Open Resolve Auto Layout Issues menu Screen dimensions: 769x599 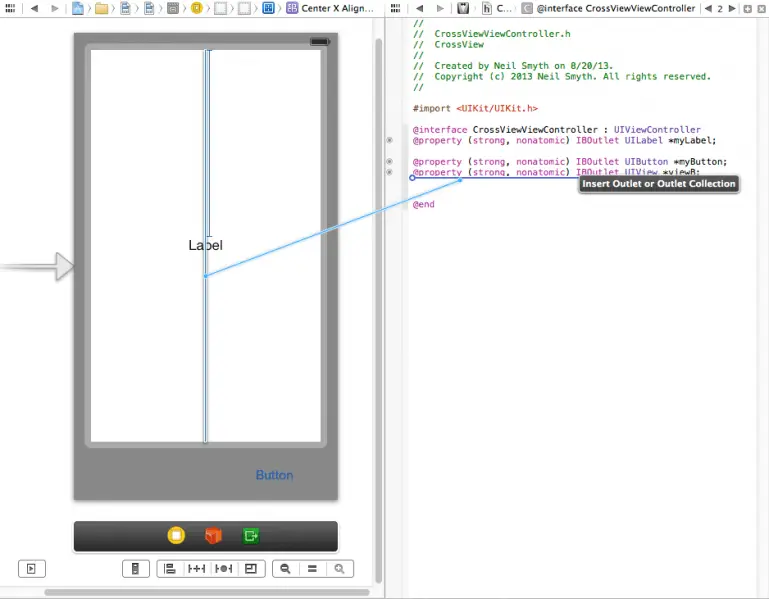click(x=223, y=569)
